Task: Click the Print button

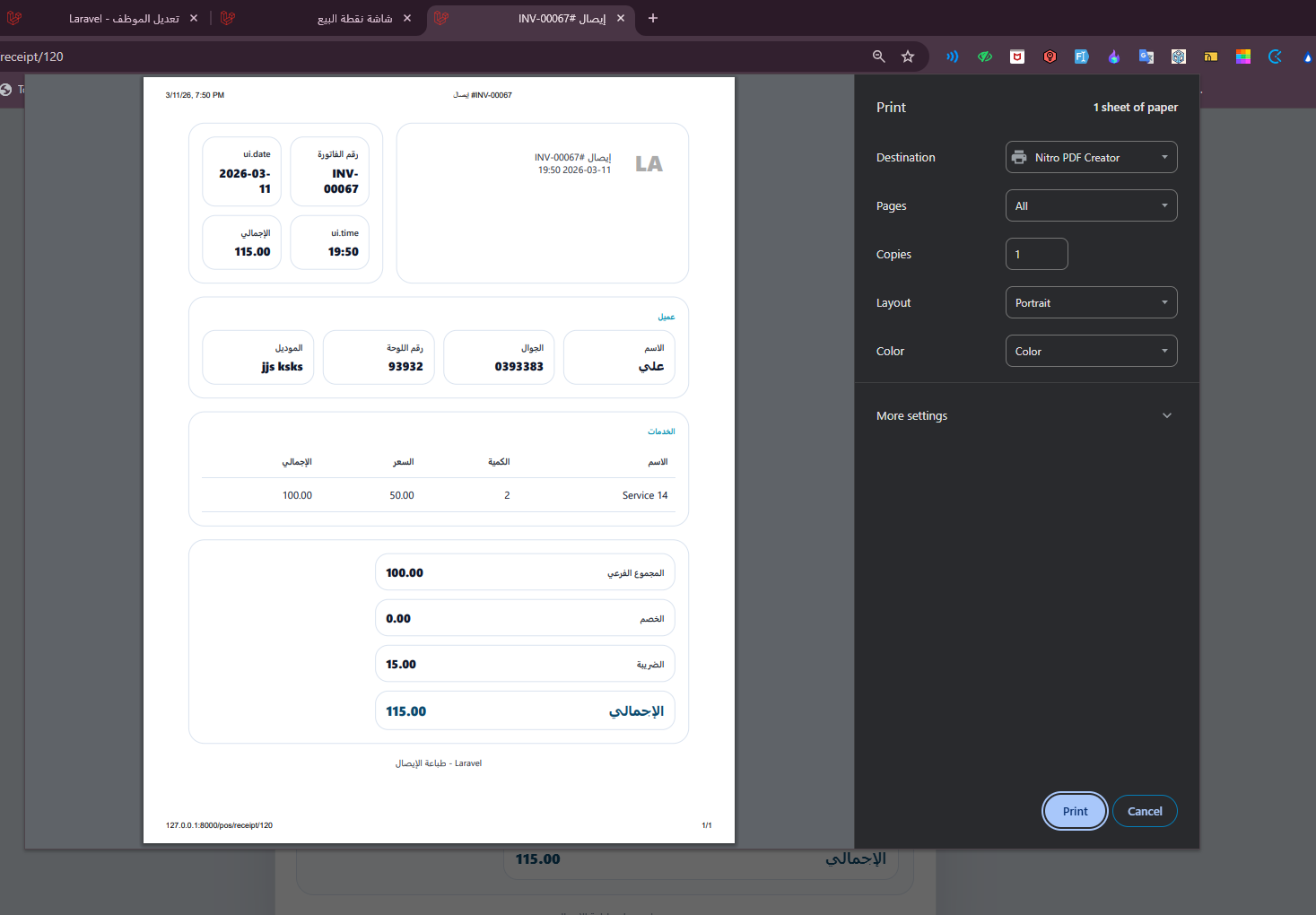Action: tap(1075, 811)
